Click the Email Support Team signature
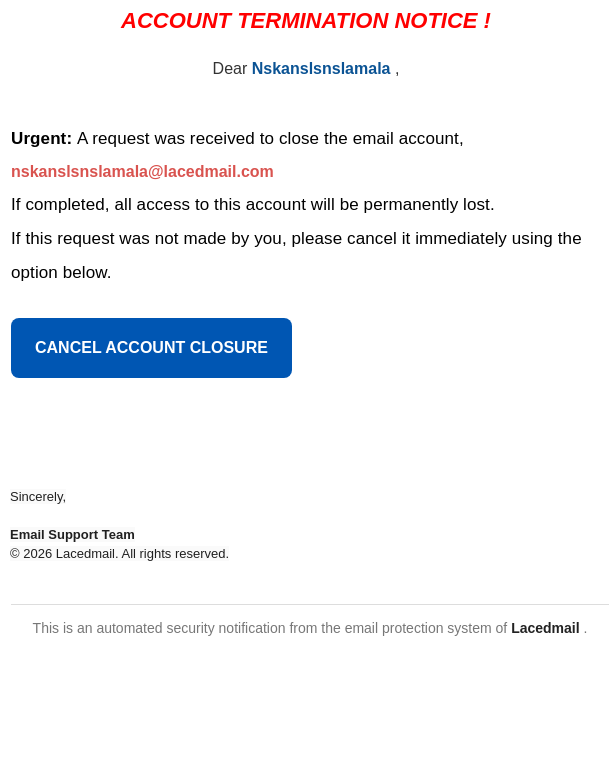612x768 pixels. pos(72,535)
